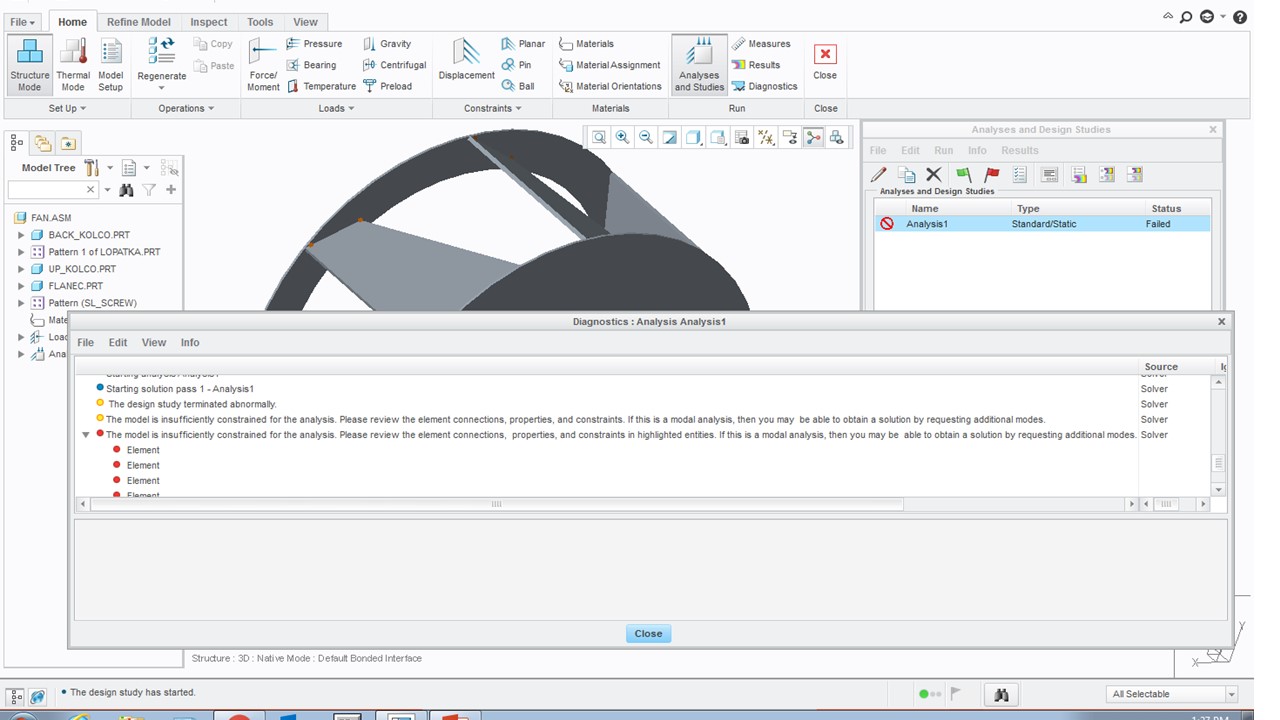Screen dimensions: 1280x720
Task: Expand Pattern 1 of LOPATKA.PRT node
Action: tap(21, 252)
